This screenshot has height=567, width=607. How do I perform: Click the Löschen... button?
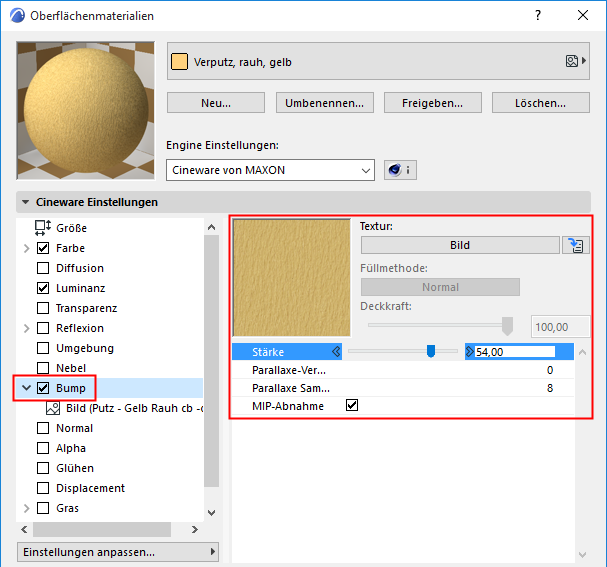pos(540,103)
